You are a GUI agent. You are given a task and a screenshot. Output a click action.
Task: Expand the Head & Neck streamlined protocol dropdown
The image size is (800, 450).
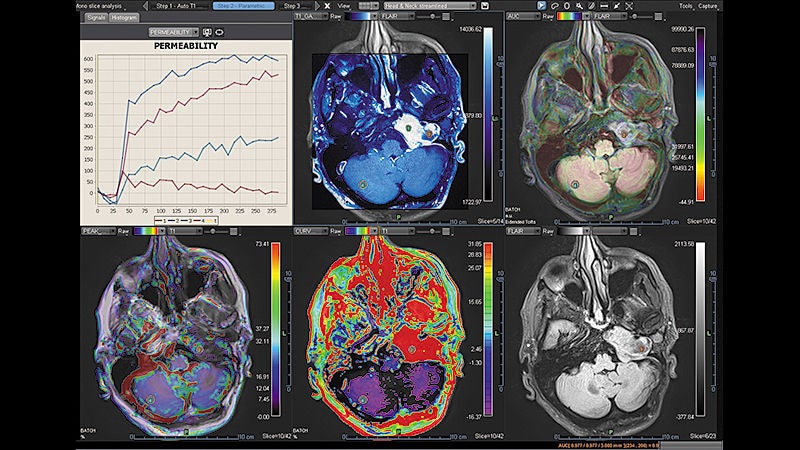click(430, 6)
